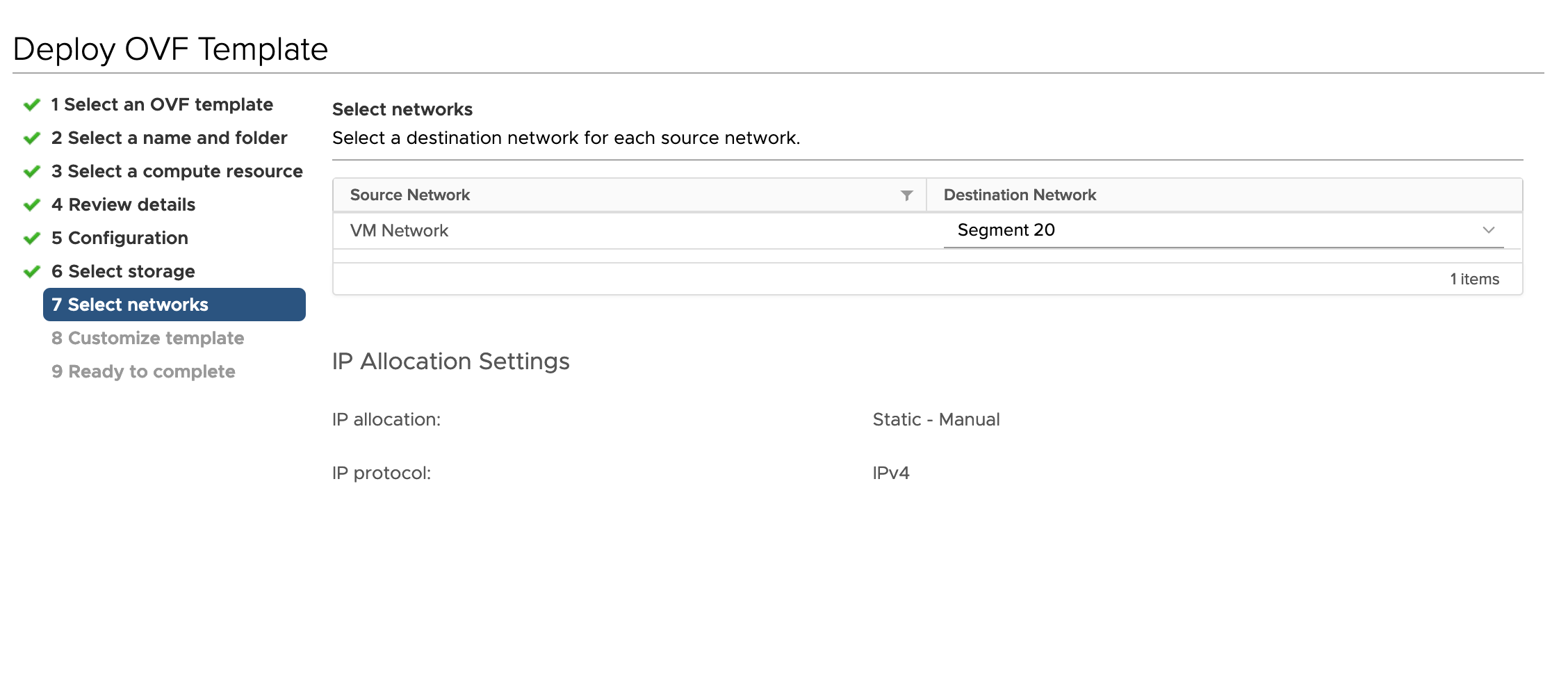
Task: Jump to step 5 Configuration
Action: (120, 238)
